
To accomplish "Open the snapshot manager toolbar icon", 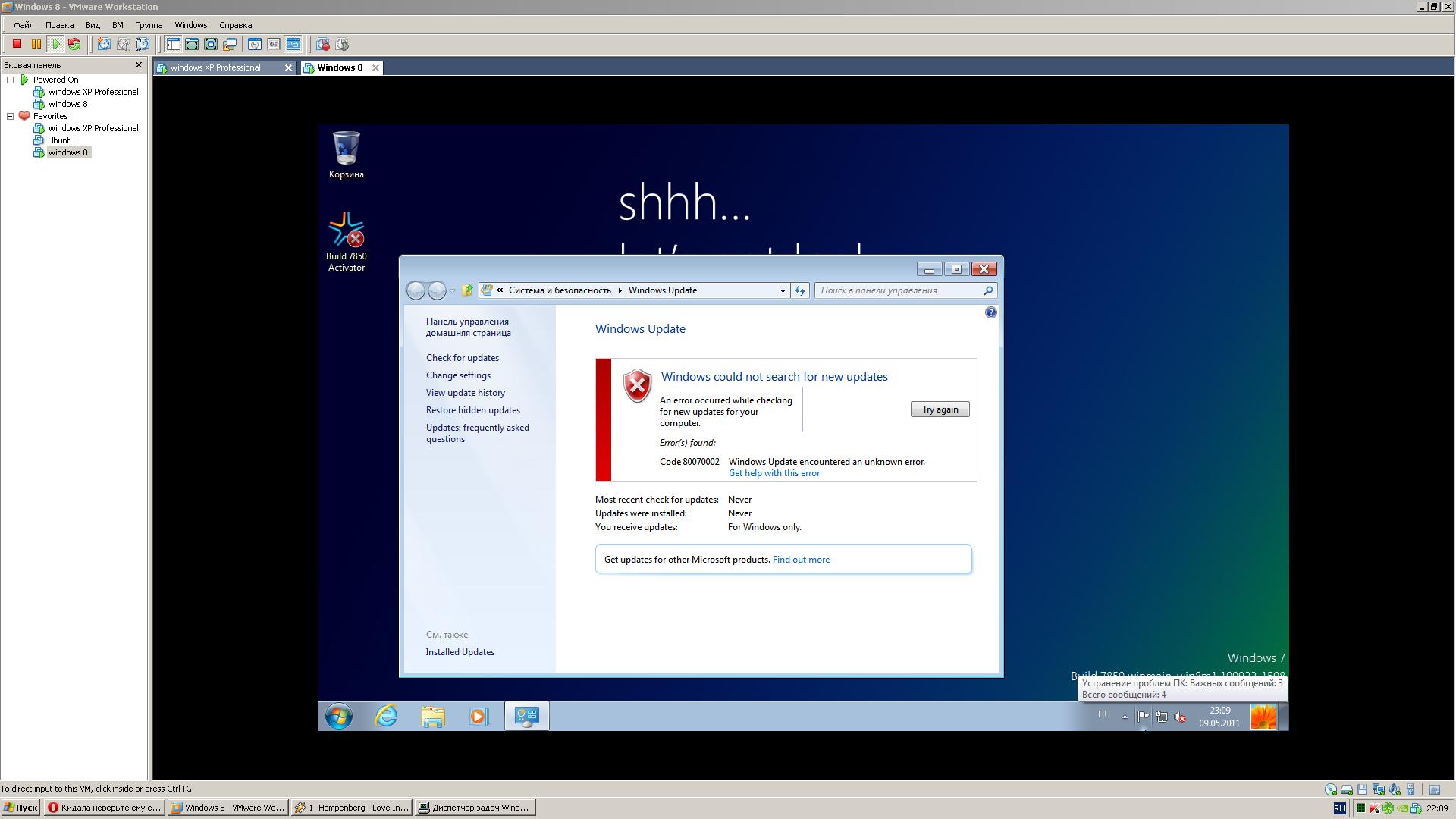I will [142, 44].
